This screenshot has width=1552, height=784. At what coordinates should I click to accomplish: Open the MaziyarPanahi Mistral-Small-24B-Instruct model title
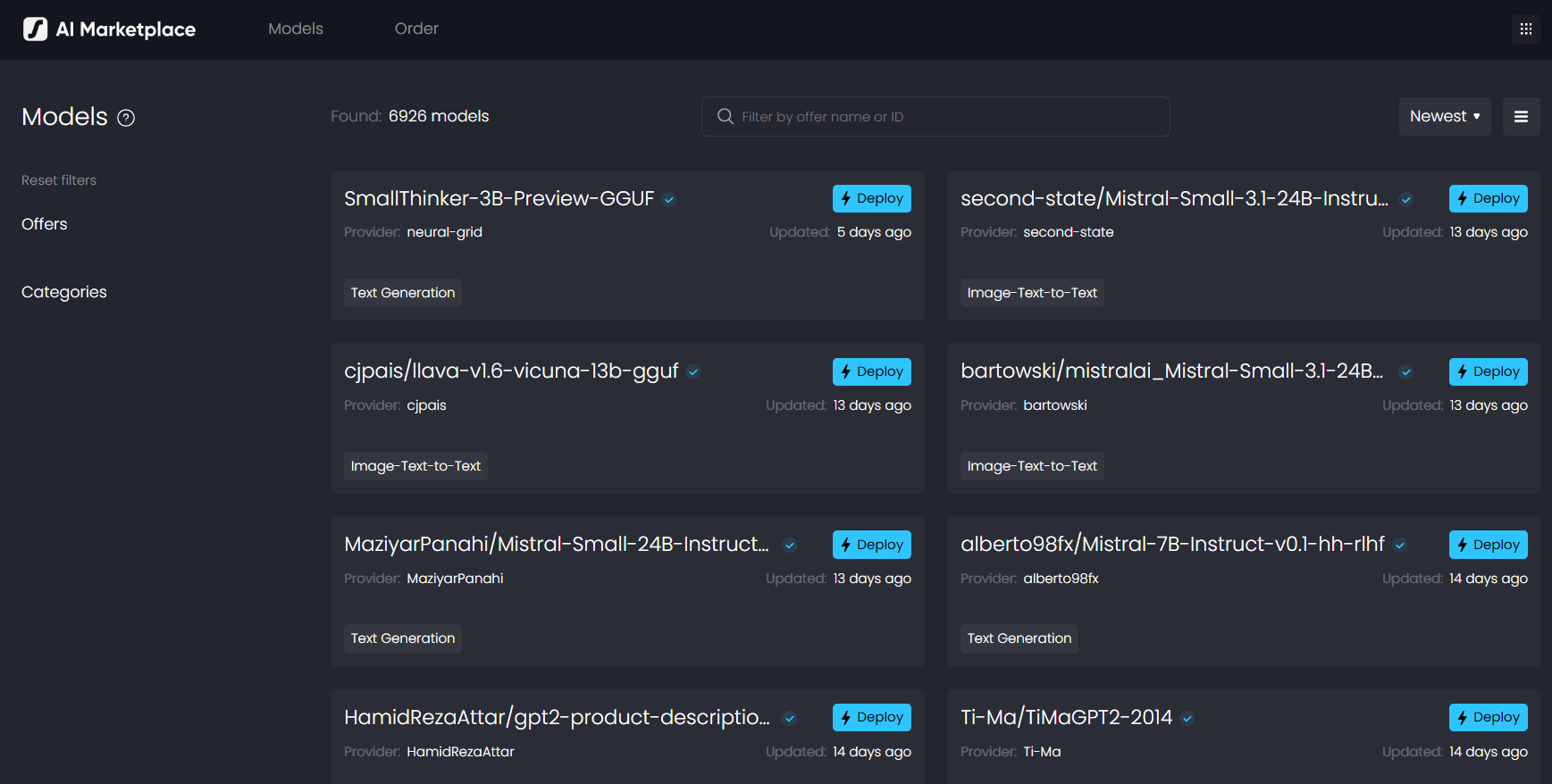point(556,544)
